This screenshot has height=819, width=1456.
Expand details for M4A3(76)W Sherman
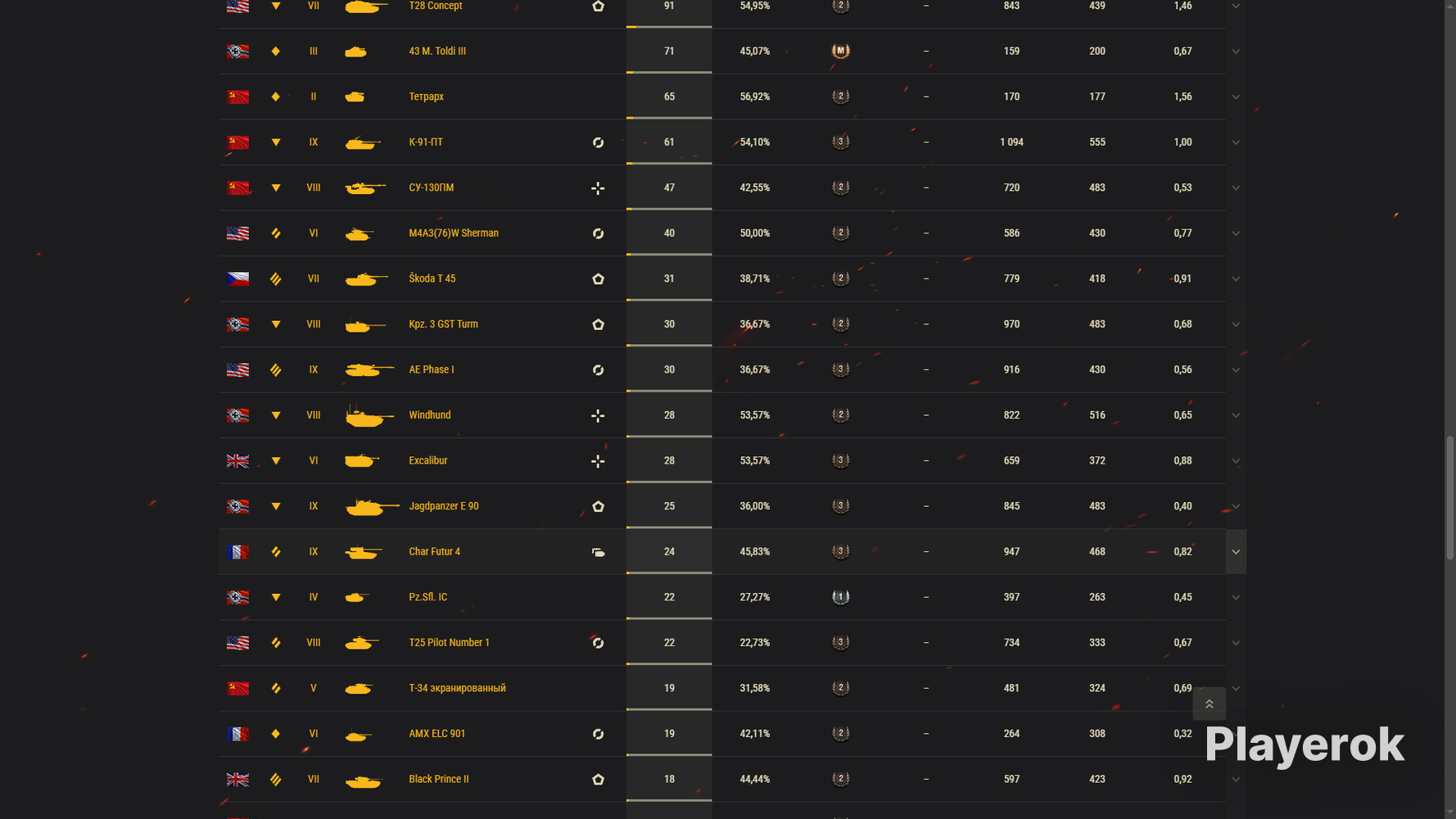click(x=1236, y=233)
